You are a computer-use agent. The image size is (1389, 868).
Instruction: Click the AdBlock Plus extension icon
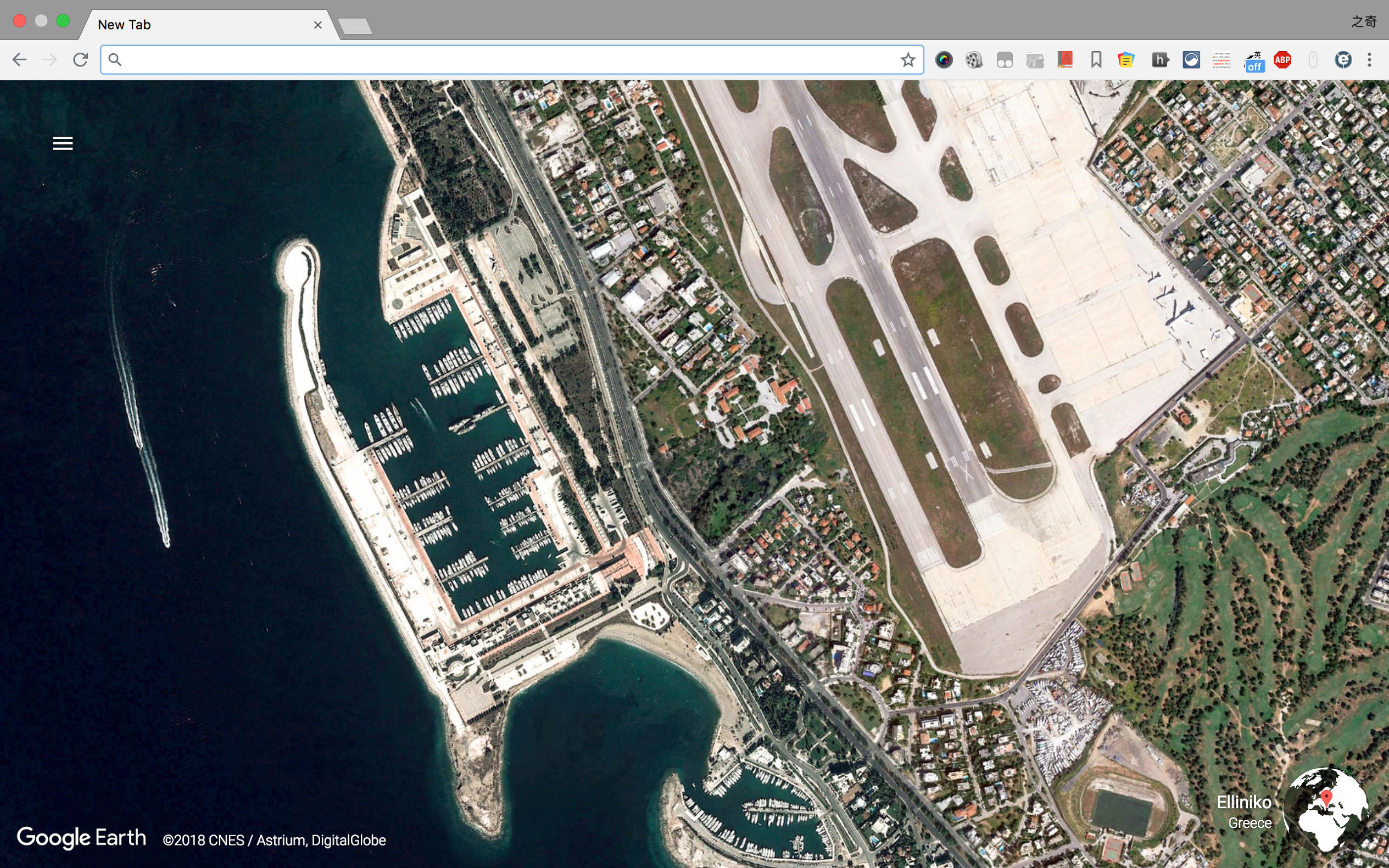1282,60
